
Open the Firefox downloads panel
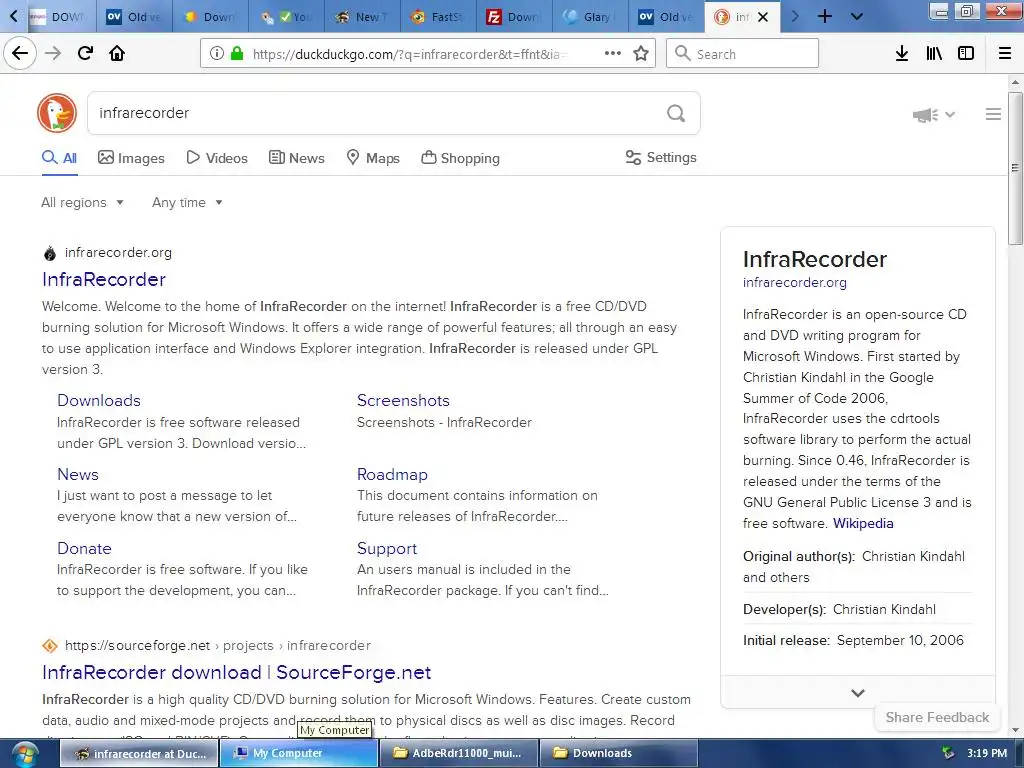(902, 54)
